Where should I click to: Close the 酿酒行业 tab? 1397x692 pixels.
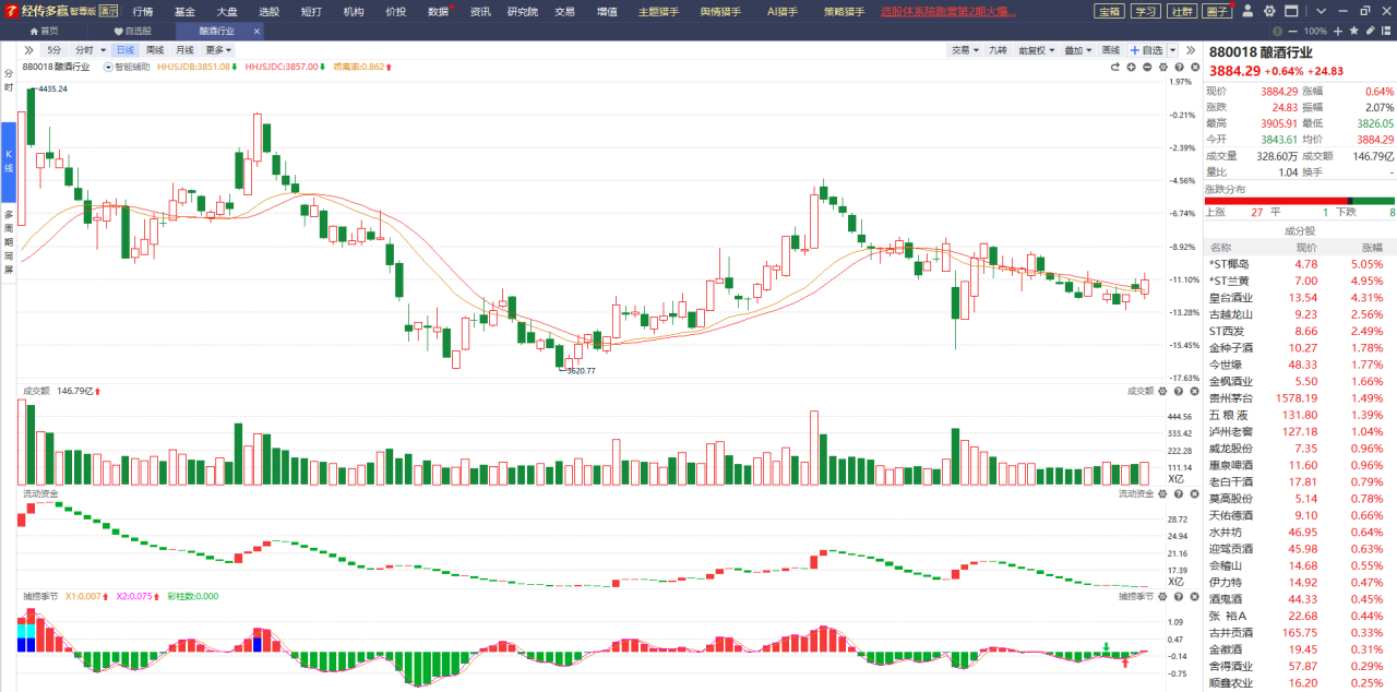click(257, 31)
